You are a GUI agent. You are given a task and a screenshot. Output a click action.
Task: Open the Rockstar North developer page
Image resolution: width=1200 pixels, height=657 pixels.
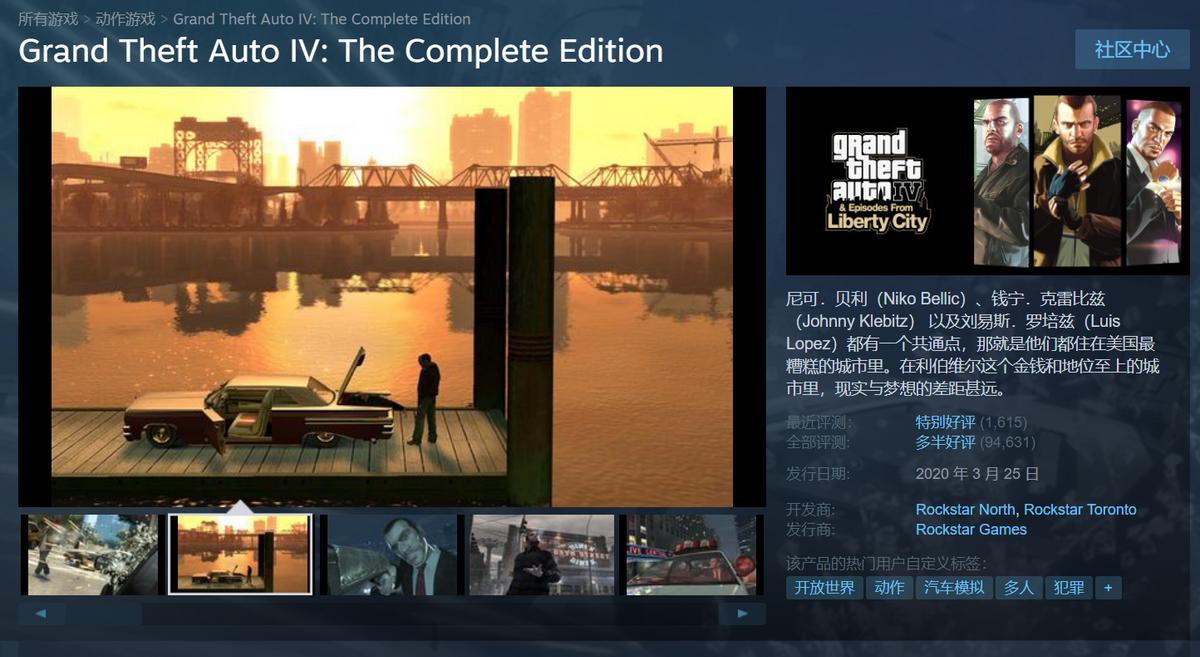click(965, 509)
